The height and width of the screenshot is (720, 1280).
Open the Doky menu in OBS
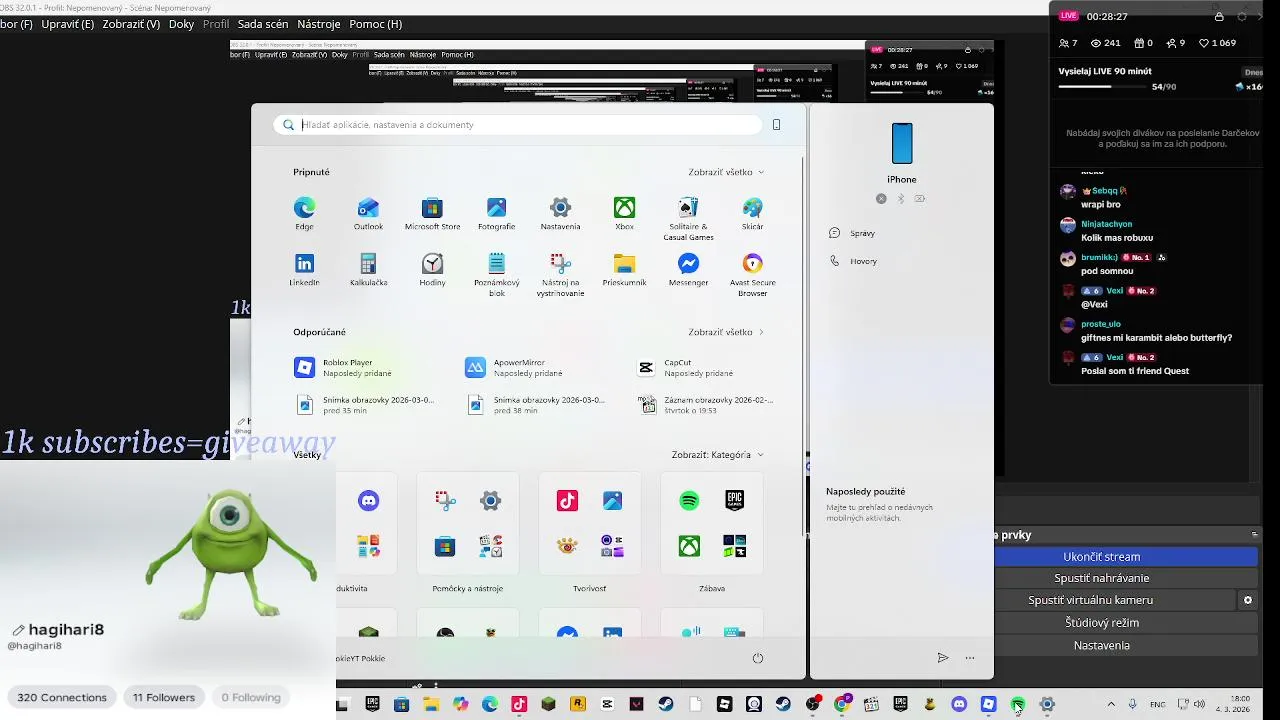click(x=181, y=24)
